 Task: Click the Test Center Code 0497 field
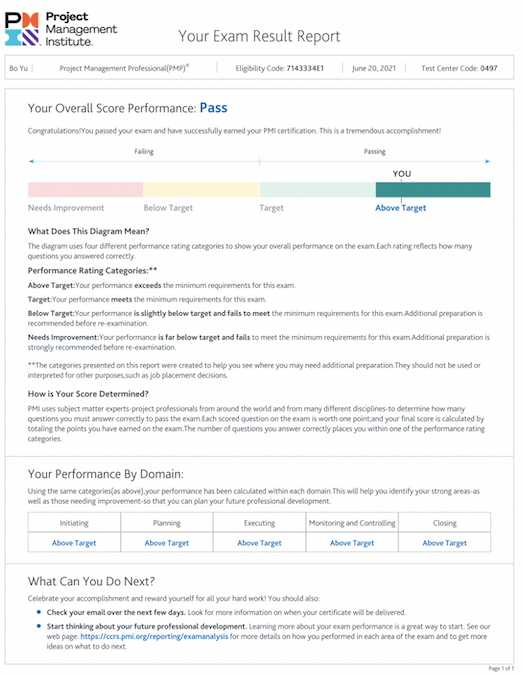tap(459, 68)
